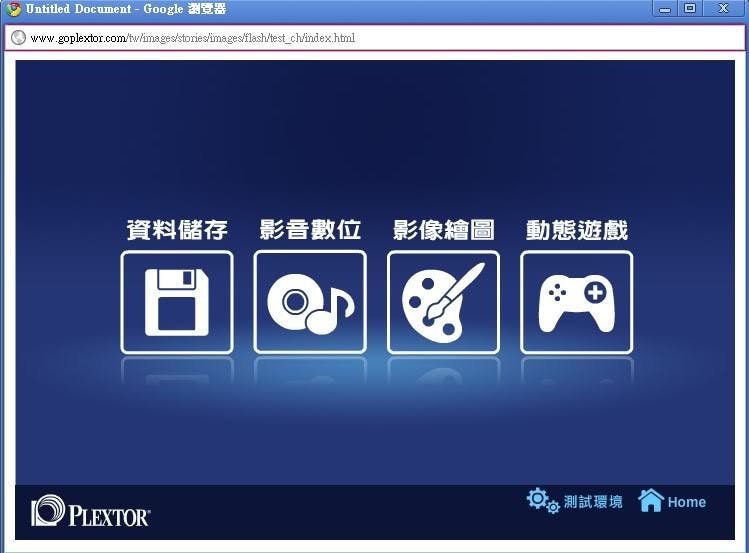Image resolution: width=749 pixels, height=553 pixels.
Task: Open the 測試環境 text link
Action: point(593,502)
